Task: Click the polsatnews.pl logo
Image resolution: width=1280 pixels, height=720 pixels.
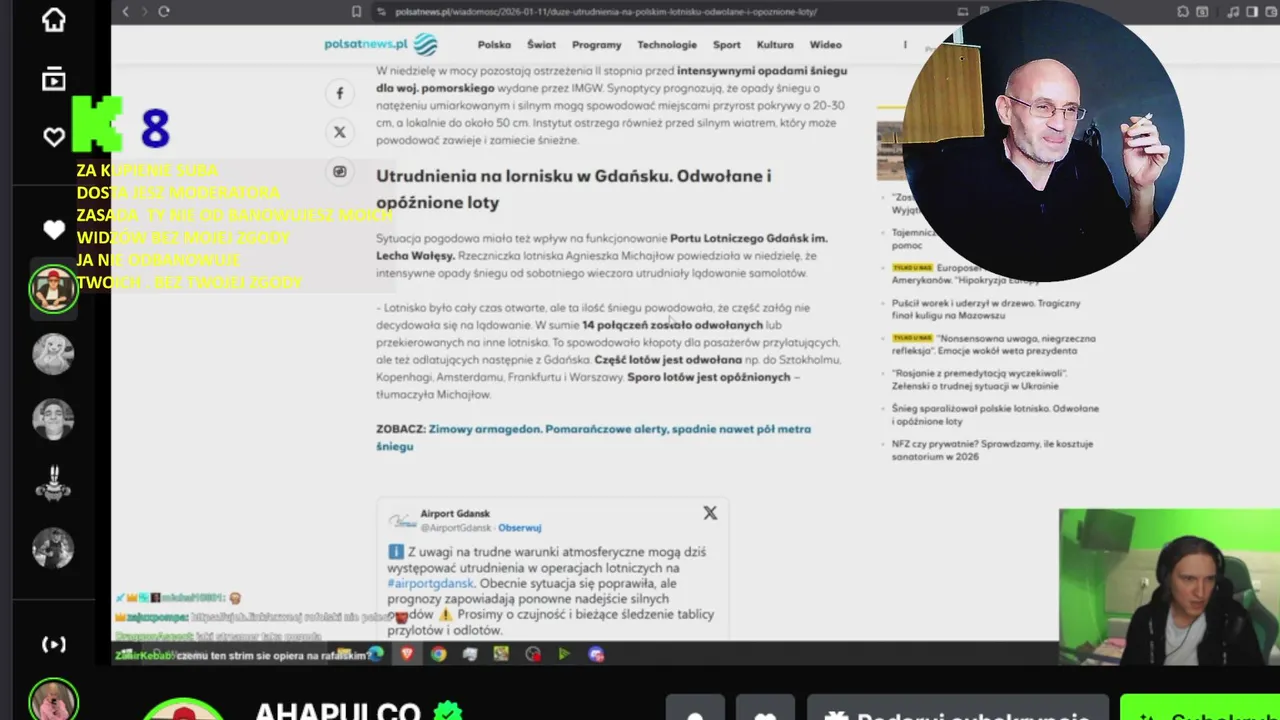Action: click(x=381, y=44)
